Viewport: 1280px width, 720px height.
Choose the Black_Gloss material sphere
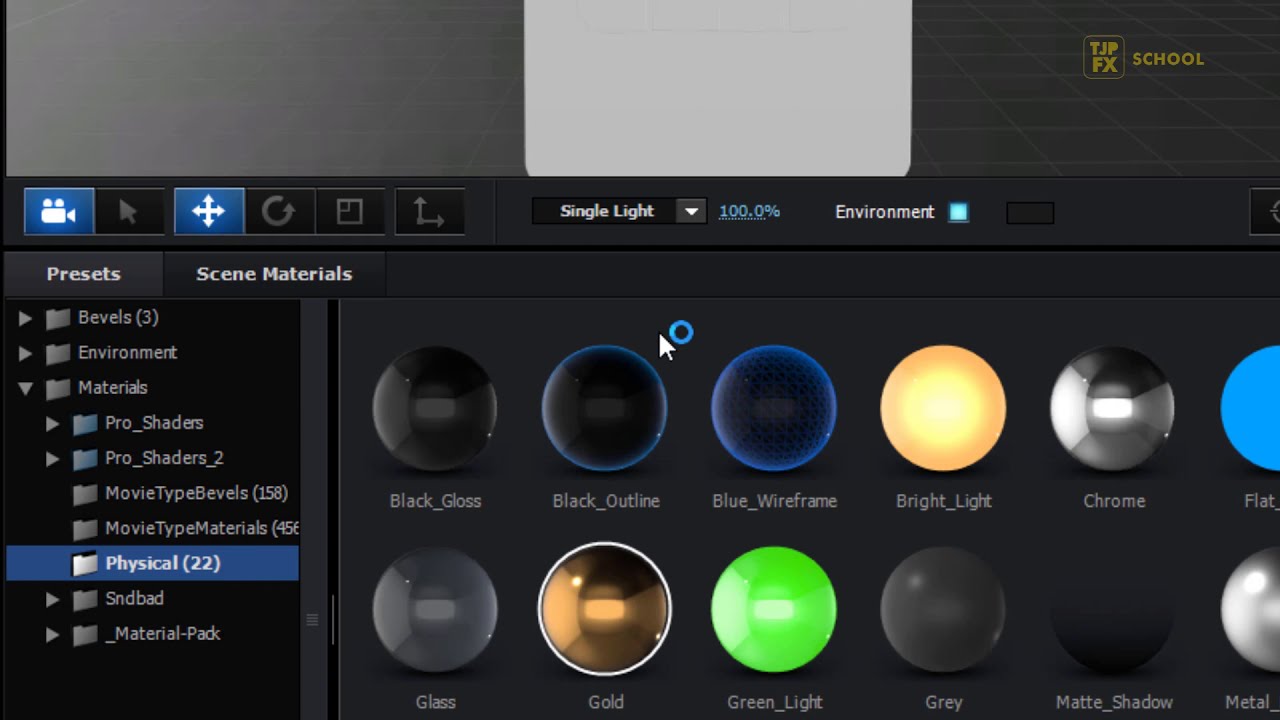tap(435, 408)
